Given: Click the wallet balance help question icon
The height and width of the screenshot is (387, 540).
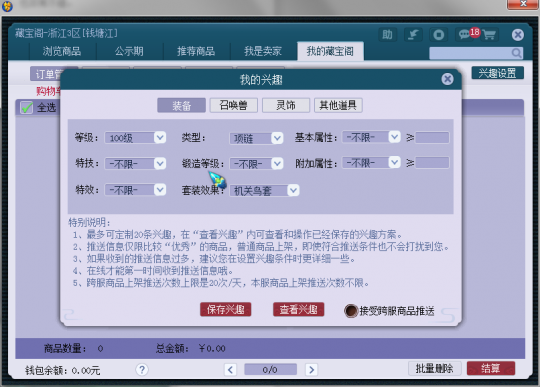Looking at the screenshot, I should click(142, 369).
